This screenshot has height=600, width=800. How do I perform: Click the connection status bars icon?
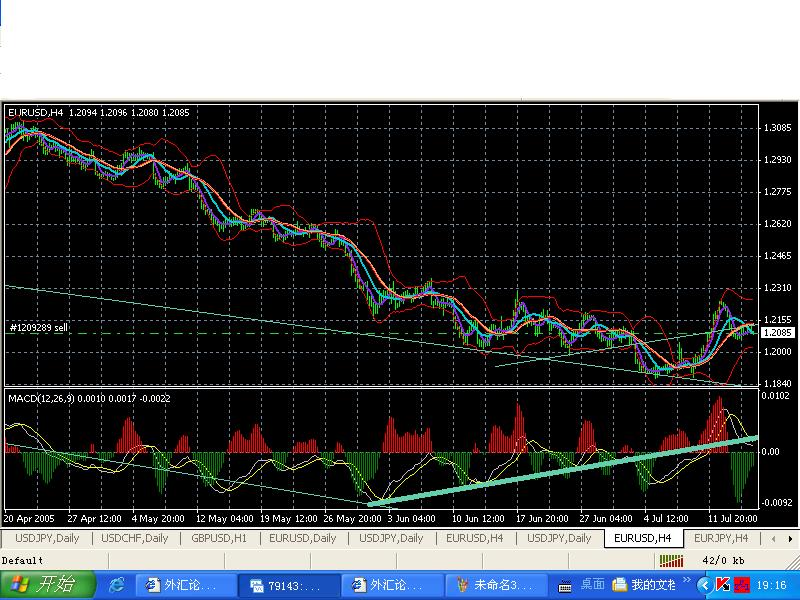tap(671, 561)
